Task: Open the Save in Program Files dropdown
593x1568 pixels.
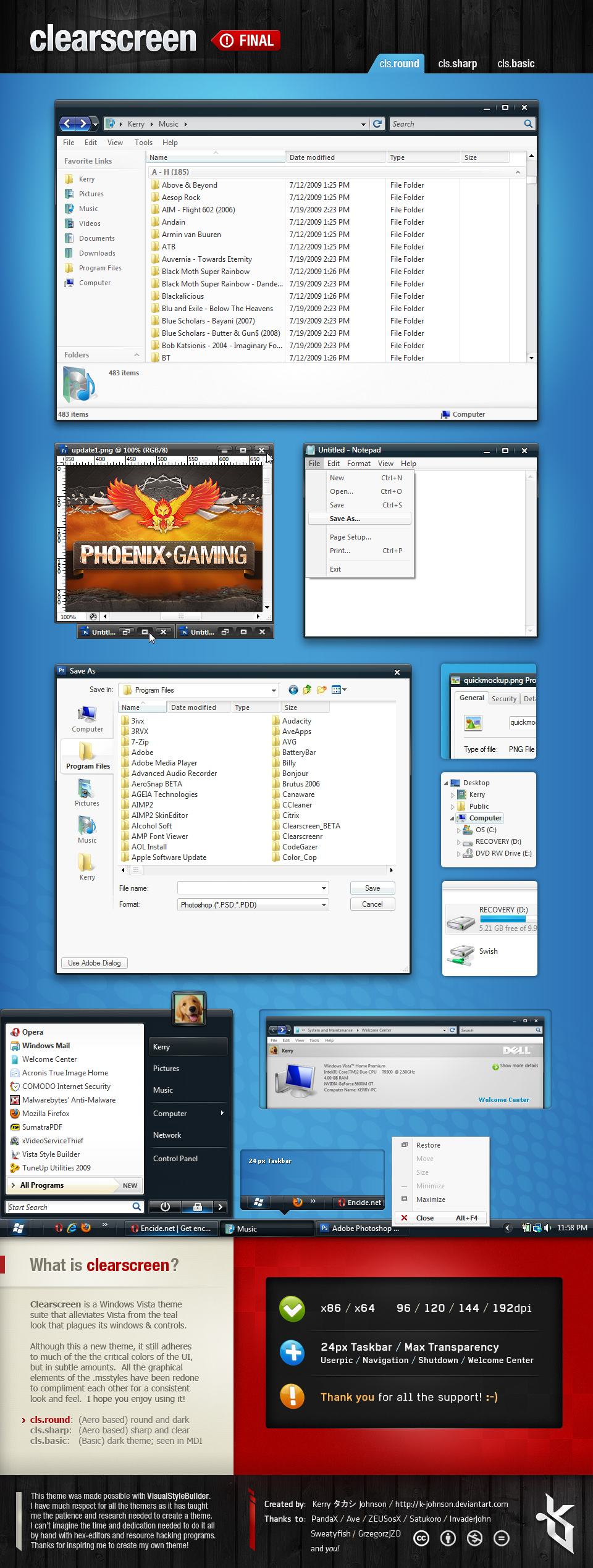Action: click(274, 690)
